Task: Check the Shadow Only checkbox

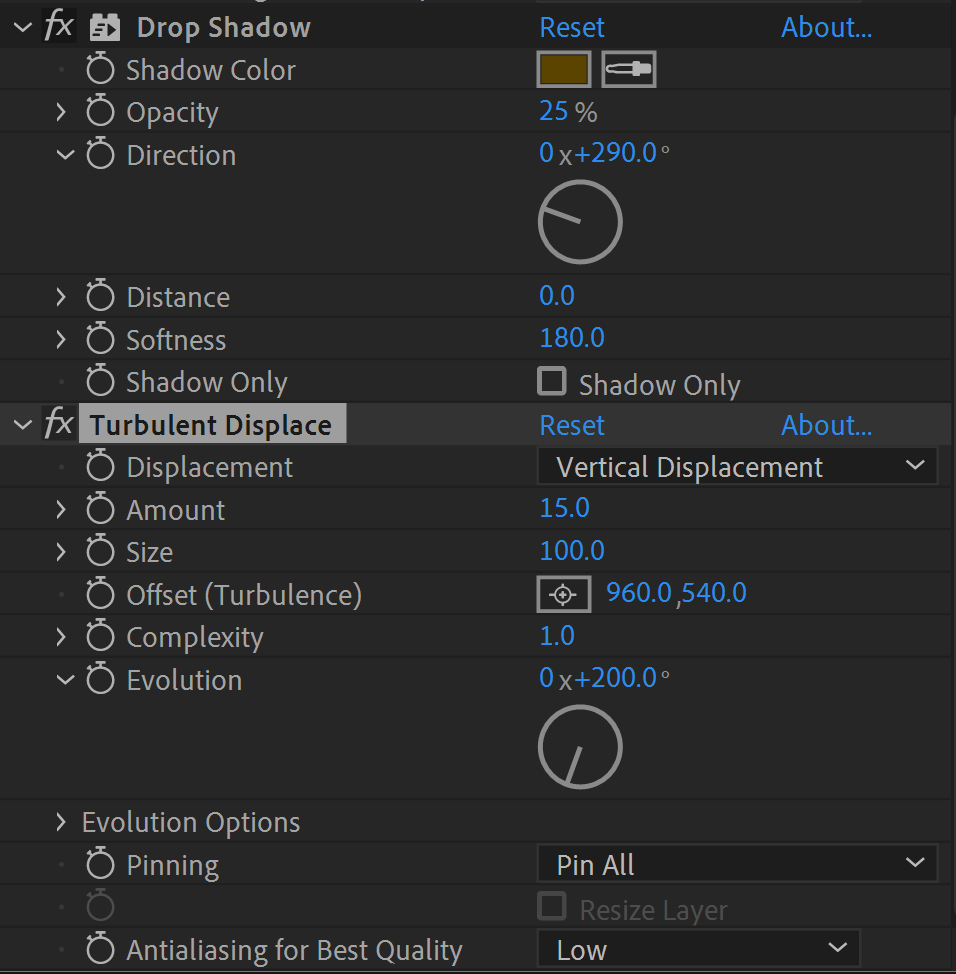Action: pos(552,381)
